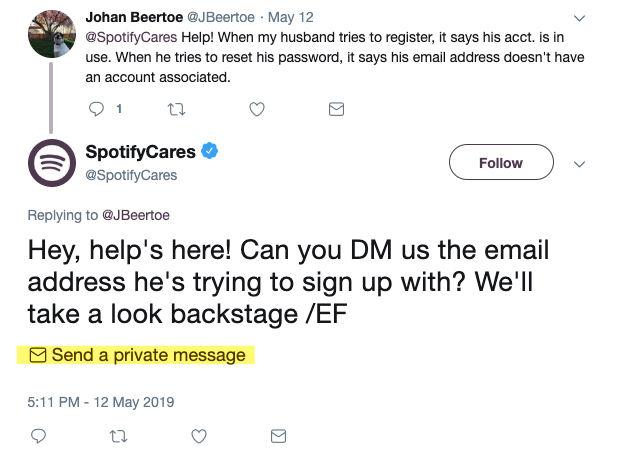Reply to the SpotifyCares tweet
Image resolution: width=618 pixels, height=468 pixels.
tap(39, 436)
